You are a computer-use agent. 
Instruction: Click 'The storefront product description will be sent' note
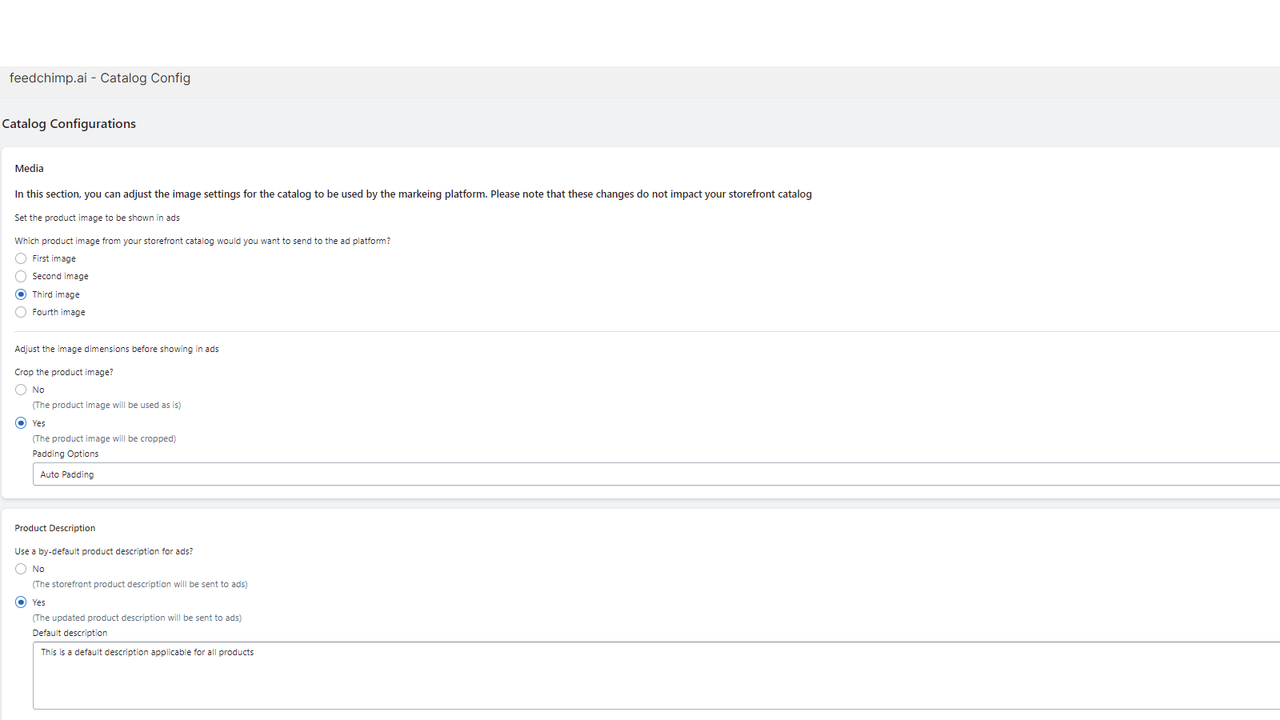coord(140,584)
